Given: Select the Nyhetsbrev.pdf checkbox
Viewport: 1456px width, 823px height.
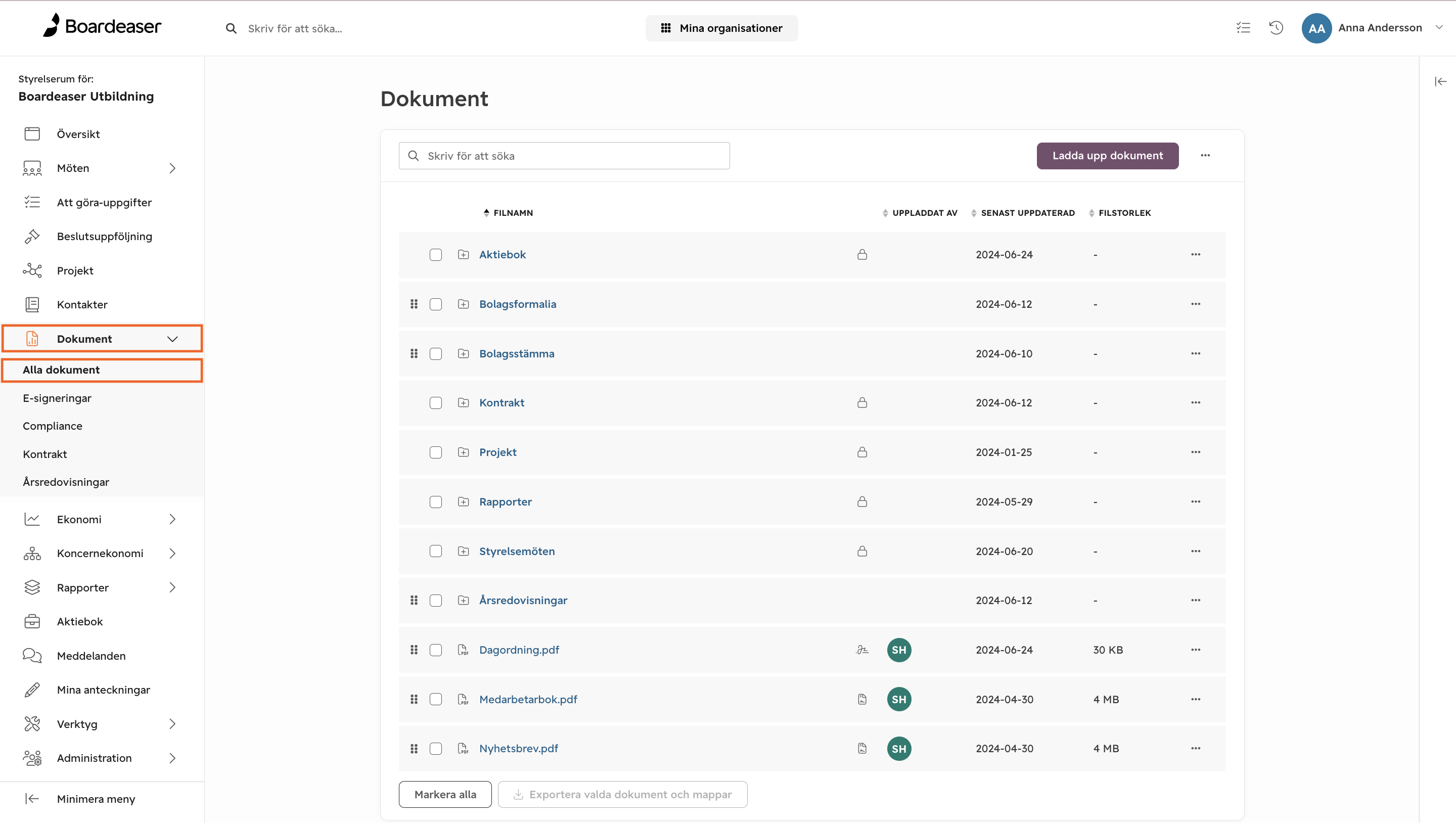Looking at the screenshot, I should click(x=435, y=748).
